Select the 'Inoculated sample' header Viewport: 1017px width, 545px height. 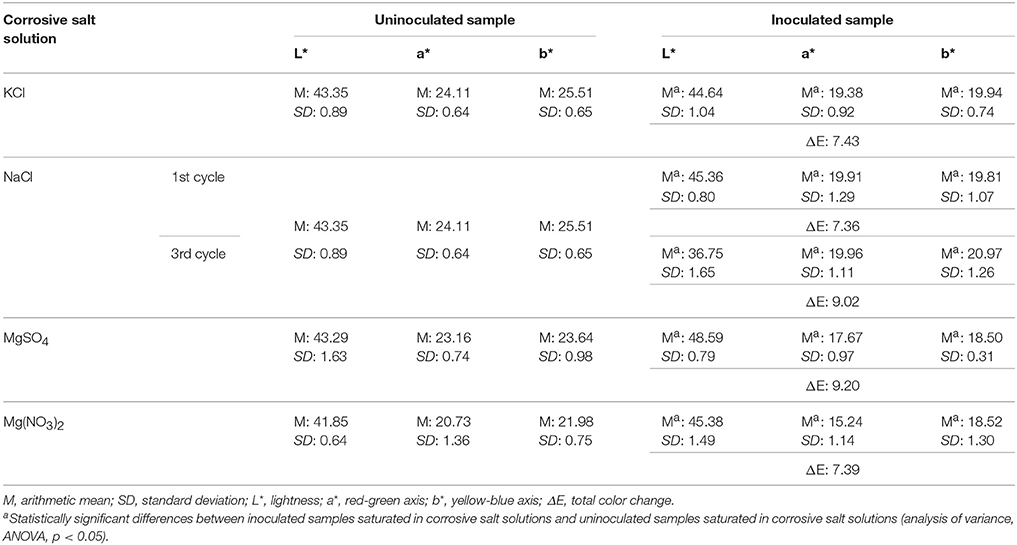click(x=821, y=18)
